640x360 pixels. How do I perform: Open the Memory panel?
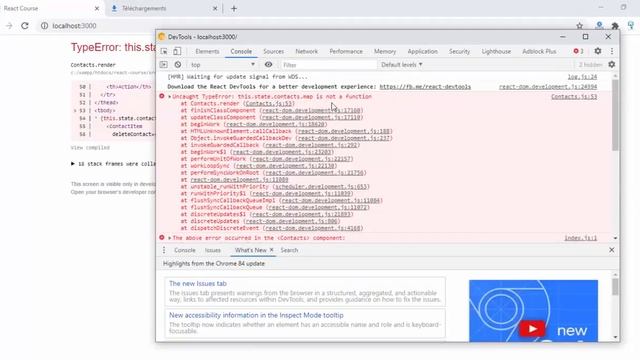385,51
